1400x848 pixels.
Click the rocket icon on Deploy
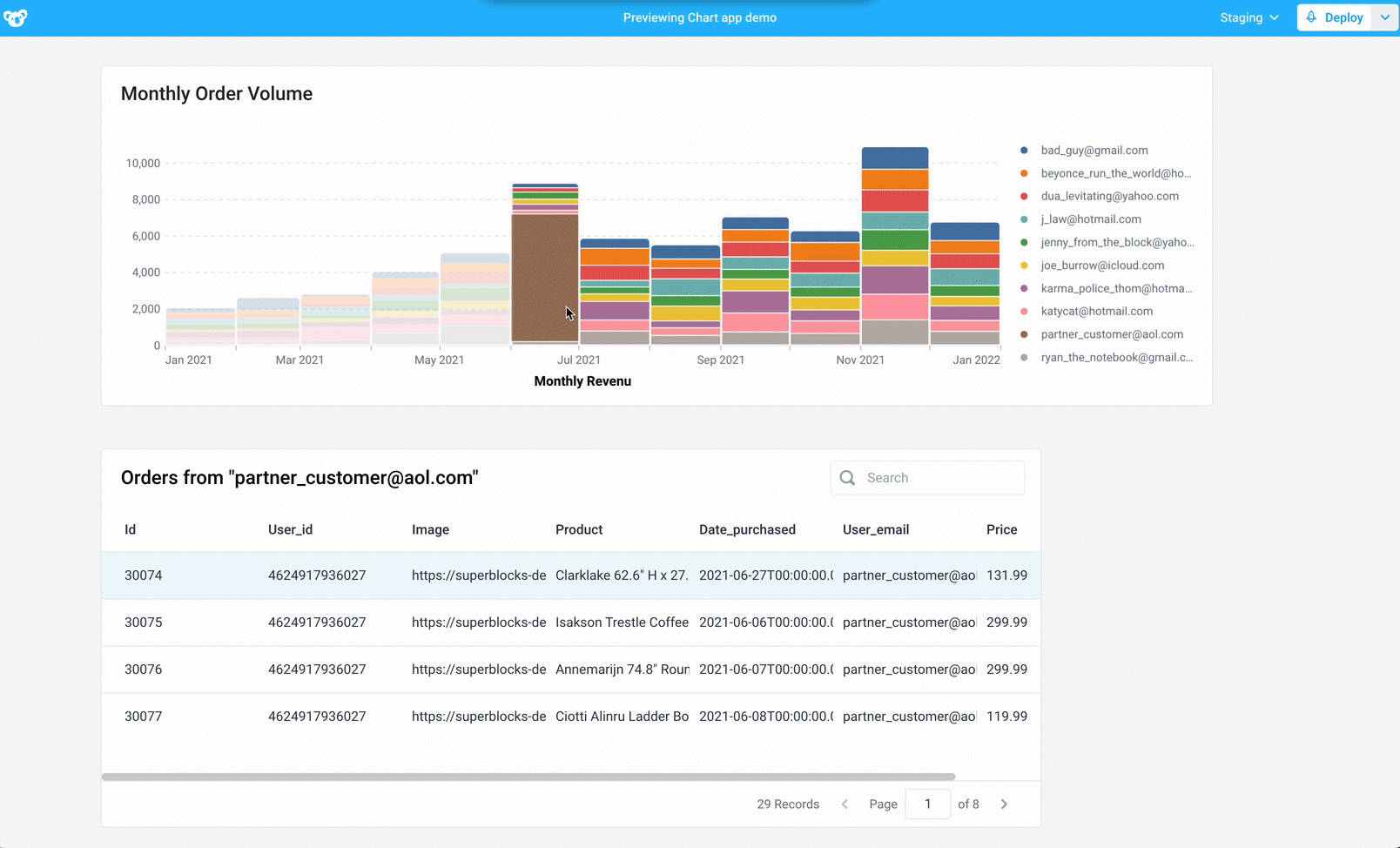(1311, 17)
